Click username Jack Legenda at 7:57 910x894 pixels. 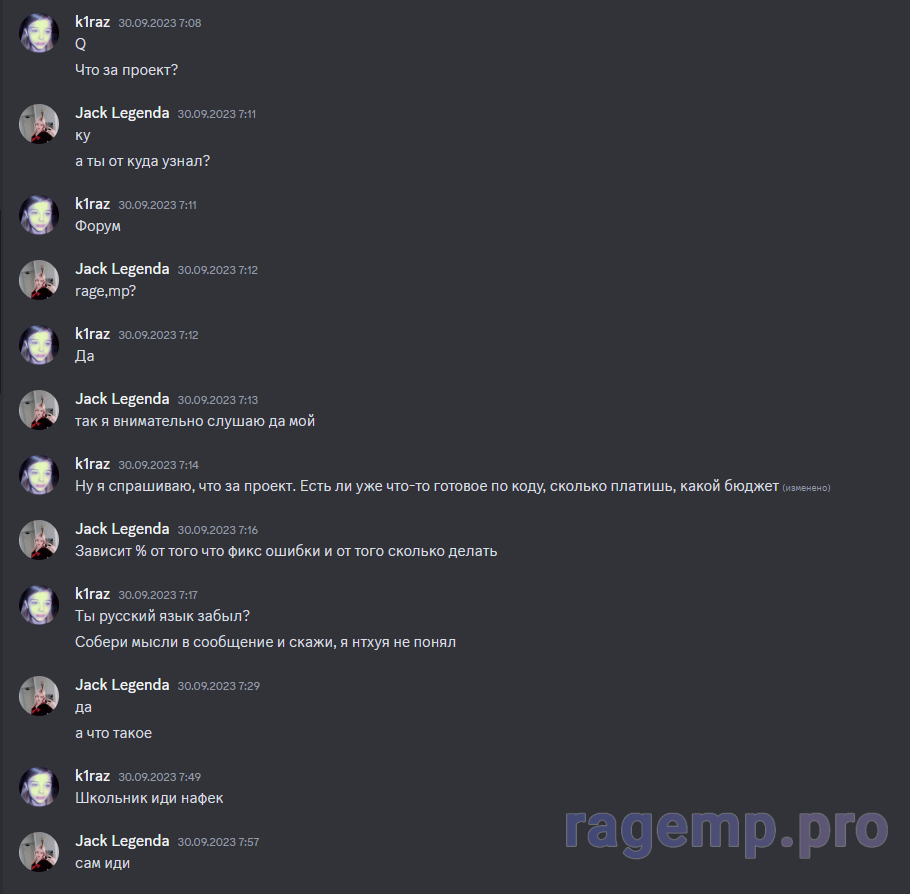coord(122,841)
